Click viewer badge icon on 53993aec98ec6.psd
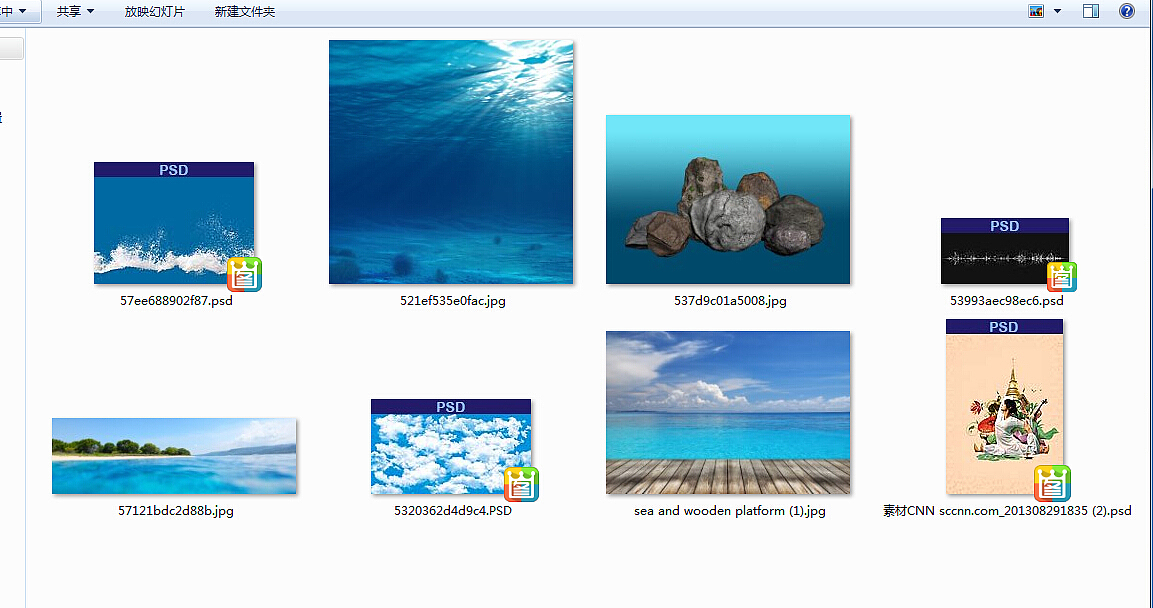Viewport: 1153px width, 608px height. 1062,276
